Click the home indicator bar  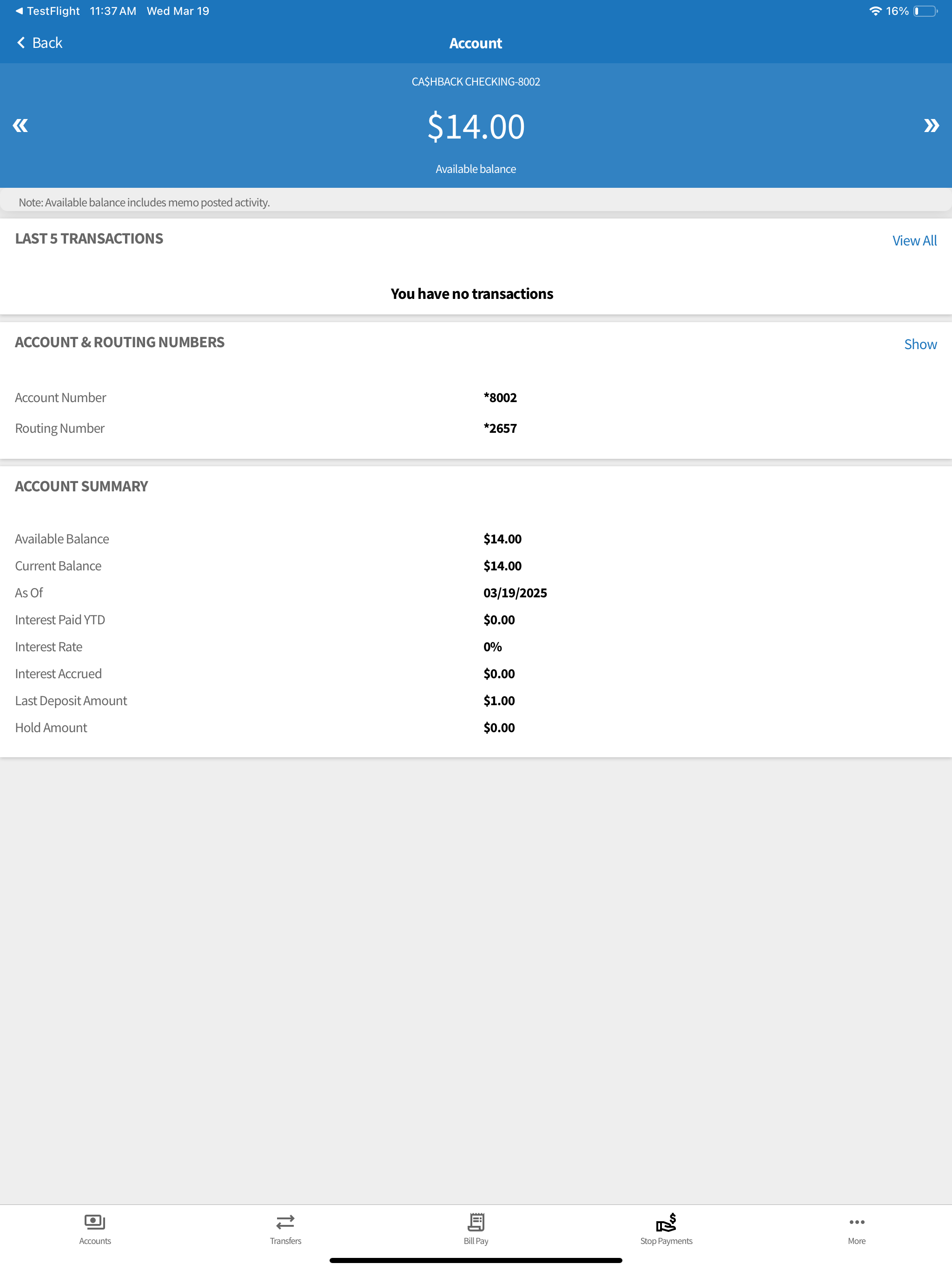tap(476, 1260)
